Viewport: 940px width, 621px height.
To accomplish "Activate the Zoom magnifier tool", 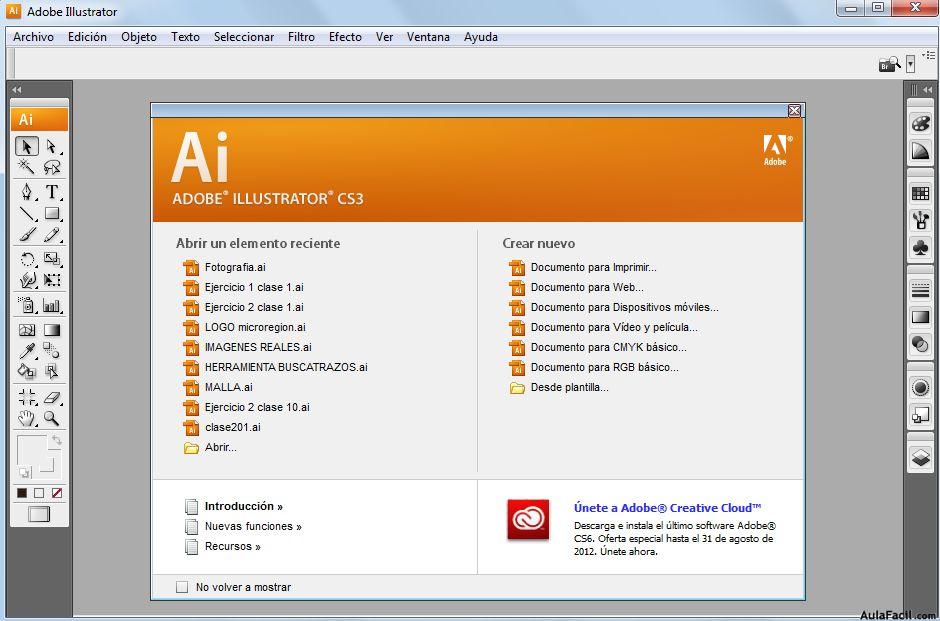I will coord(52,418).
